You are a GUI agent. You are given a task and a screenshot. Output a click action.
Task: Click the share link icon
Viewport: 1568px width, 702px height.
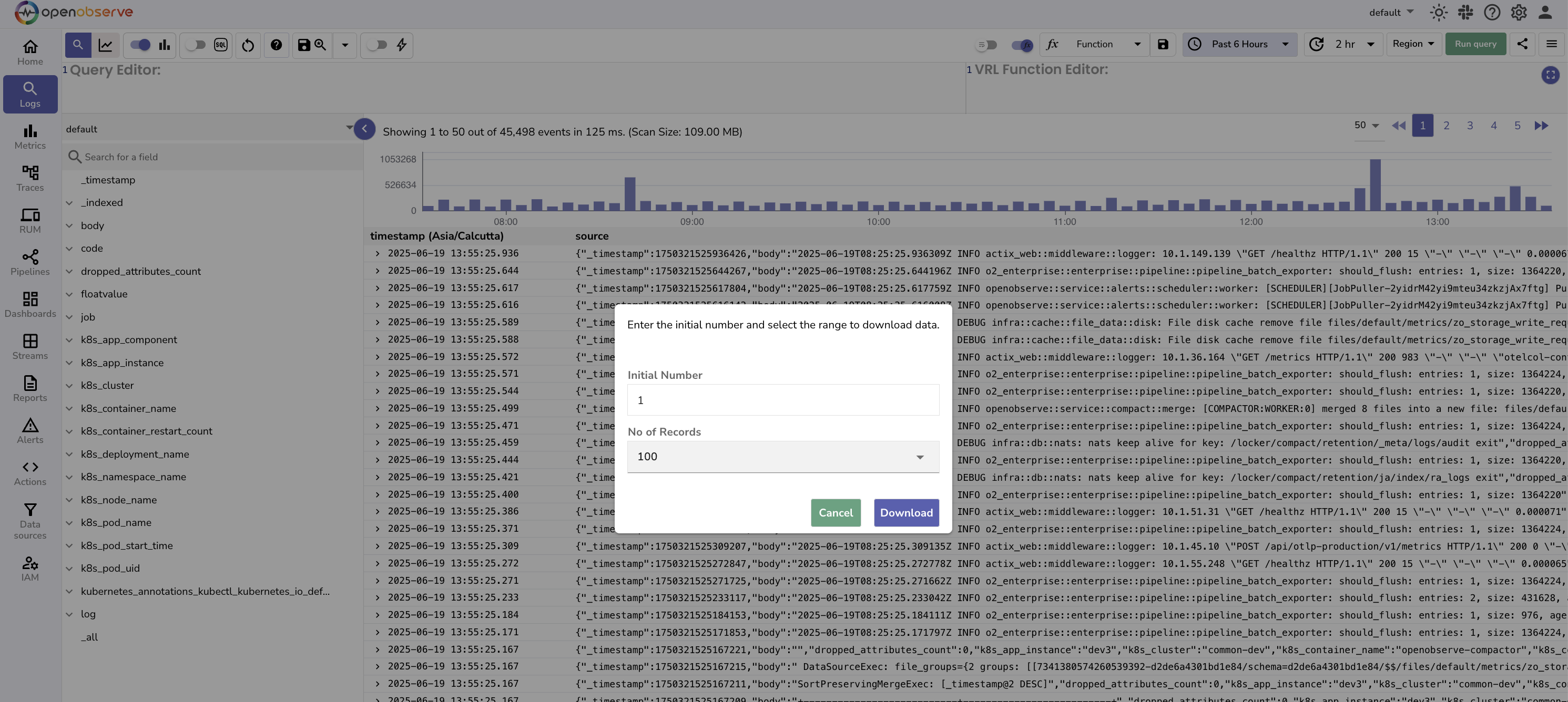click(1522, 44)
